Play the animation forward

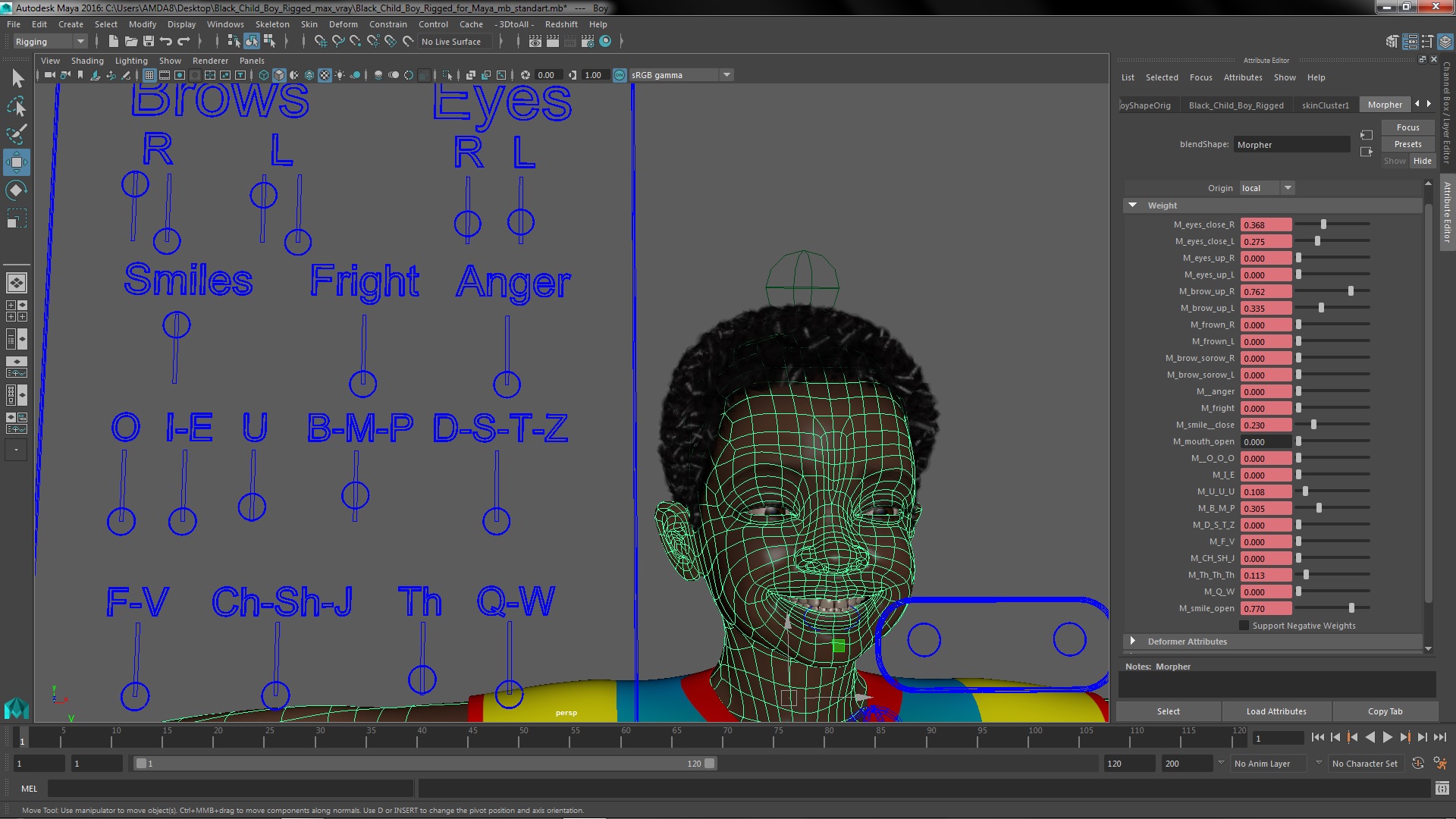(x=1387, y=737)
